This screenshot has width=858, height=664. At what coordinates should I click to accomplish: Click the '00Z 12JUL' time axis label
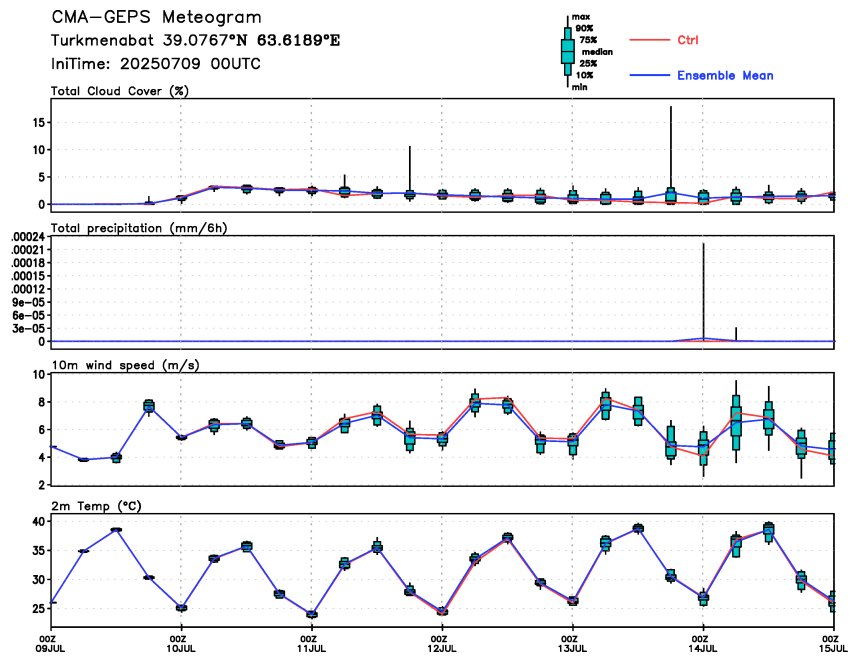pyautogui.click(x=443, y=644)
